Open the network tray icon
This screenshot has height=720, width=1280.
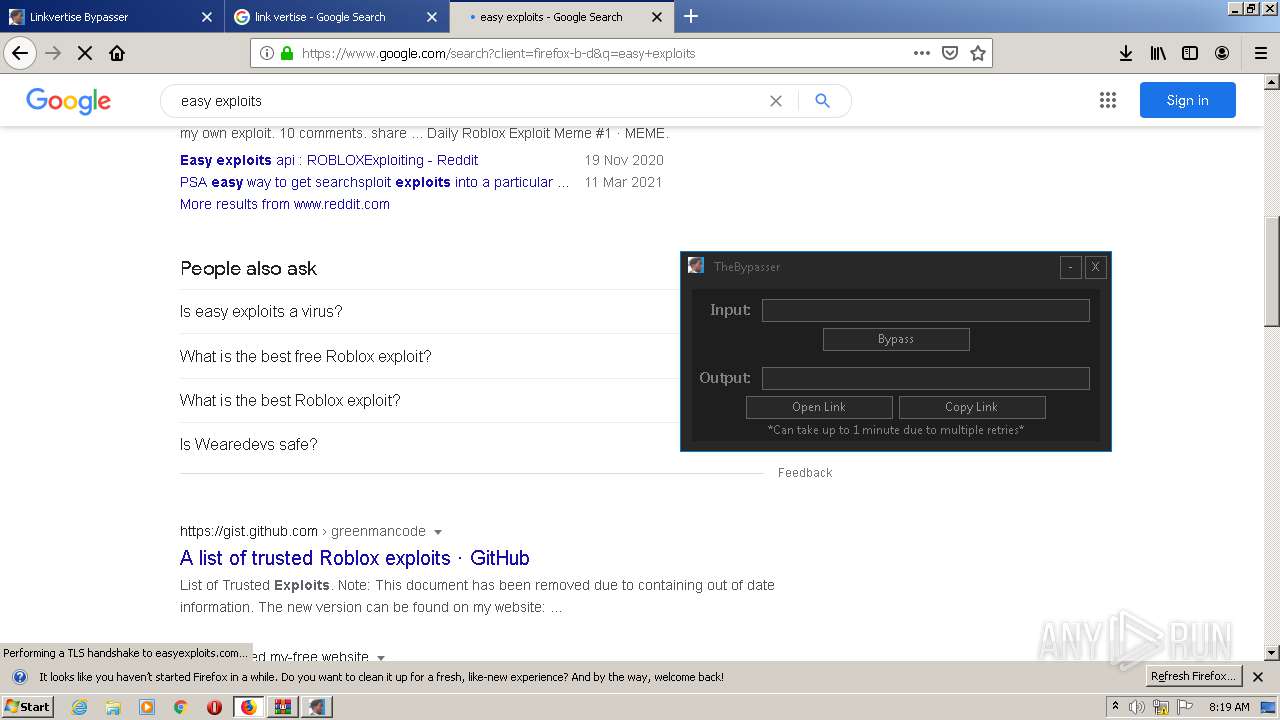[1160, 707]
